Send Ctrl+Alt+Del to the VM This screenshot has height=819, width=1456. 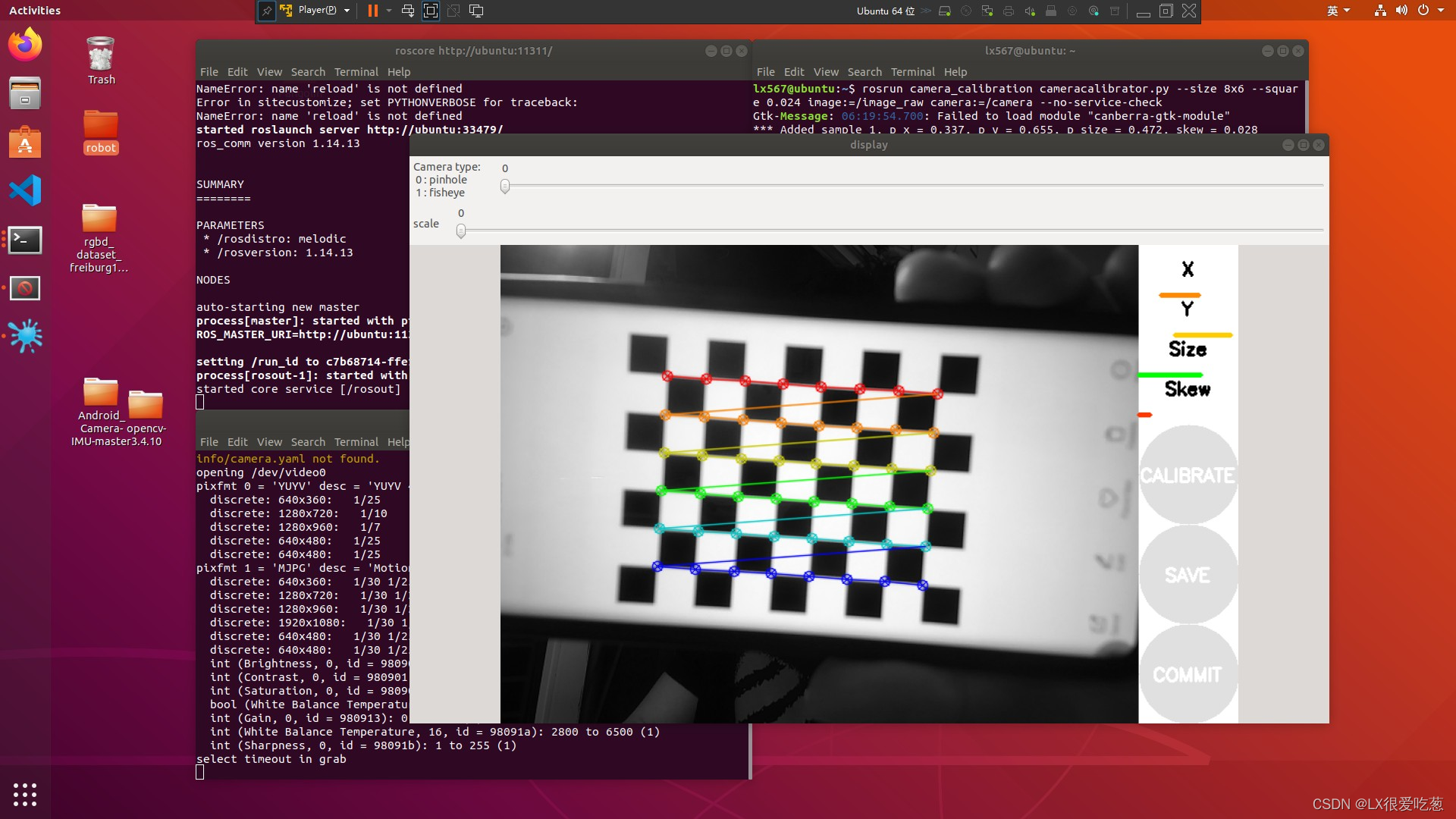pyautogui.click(x=408, y=11)
